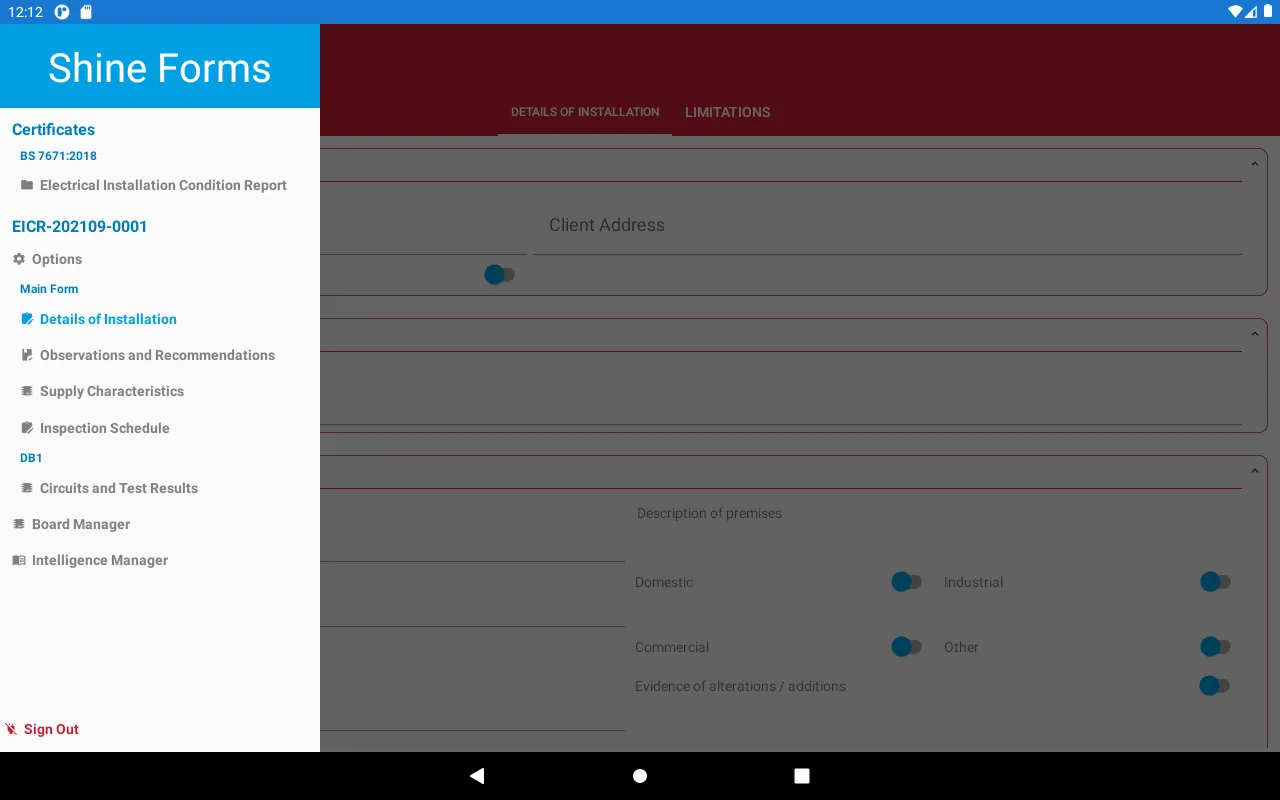The height and width of the screenshot is (800, 1280).
Task: Collapse the middle section using its chevron
Action: (x=1255, y=332)
